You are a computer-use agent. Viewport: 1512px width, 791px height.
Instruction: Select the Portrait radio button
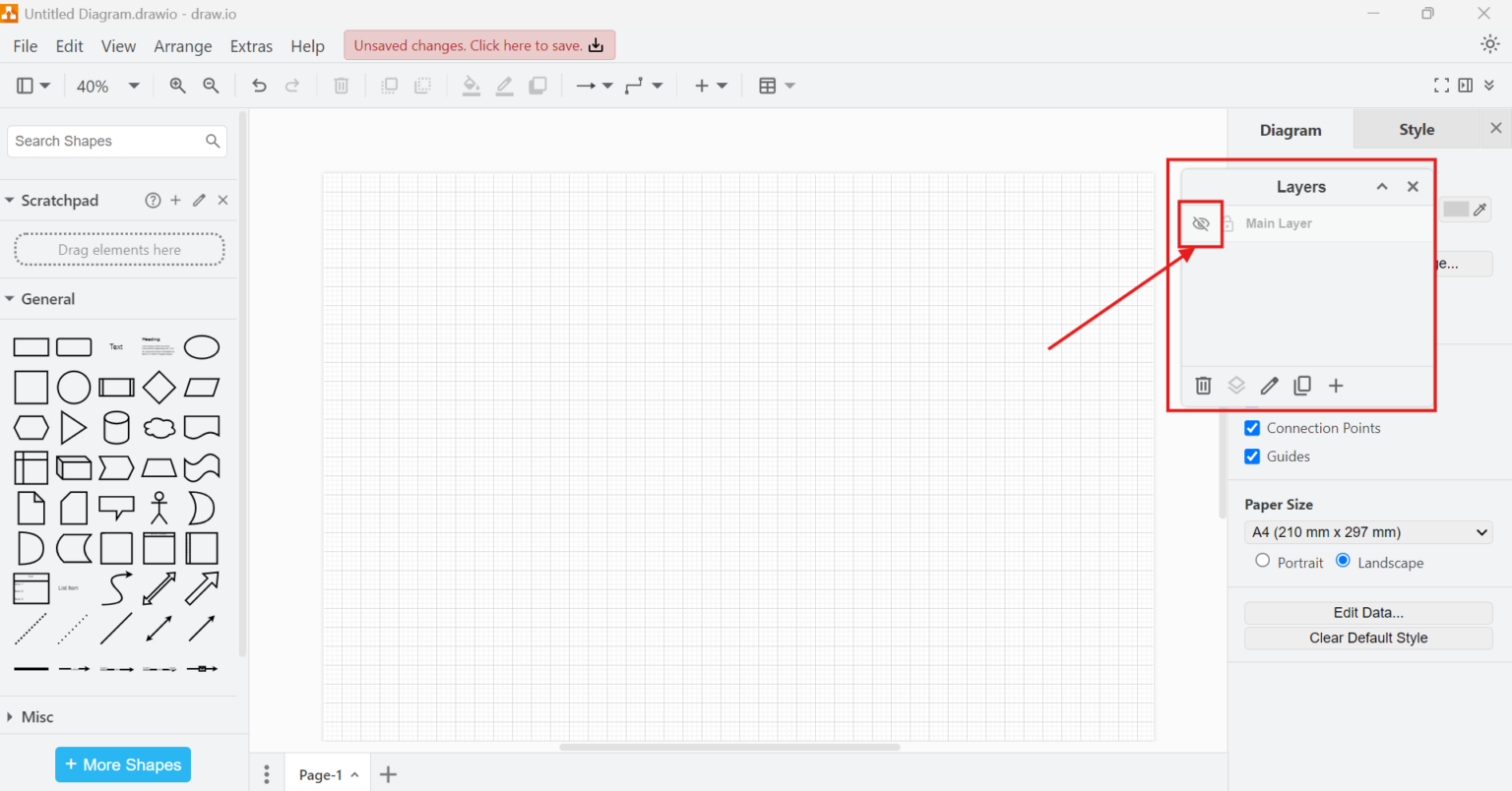[1263, 561]
